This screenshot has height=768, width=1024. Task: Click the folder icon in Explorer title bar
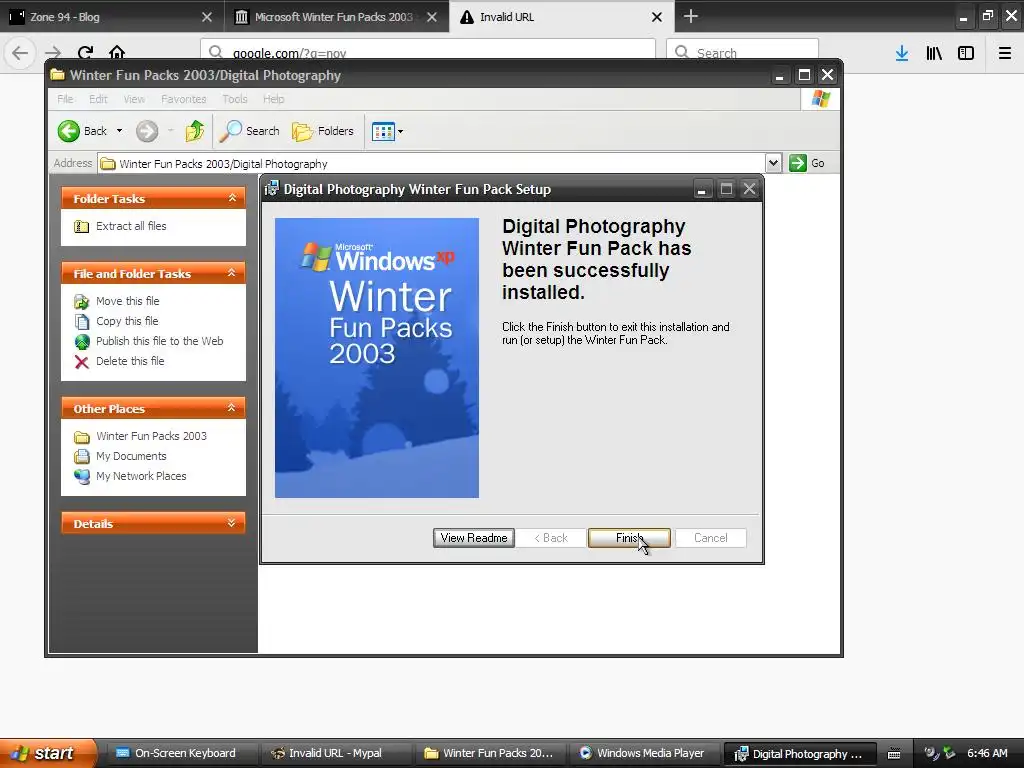pyautogui.click(x=57, y=74)
